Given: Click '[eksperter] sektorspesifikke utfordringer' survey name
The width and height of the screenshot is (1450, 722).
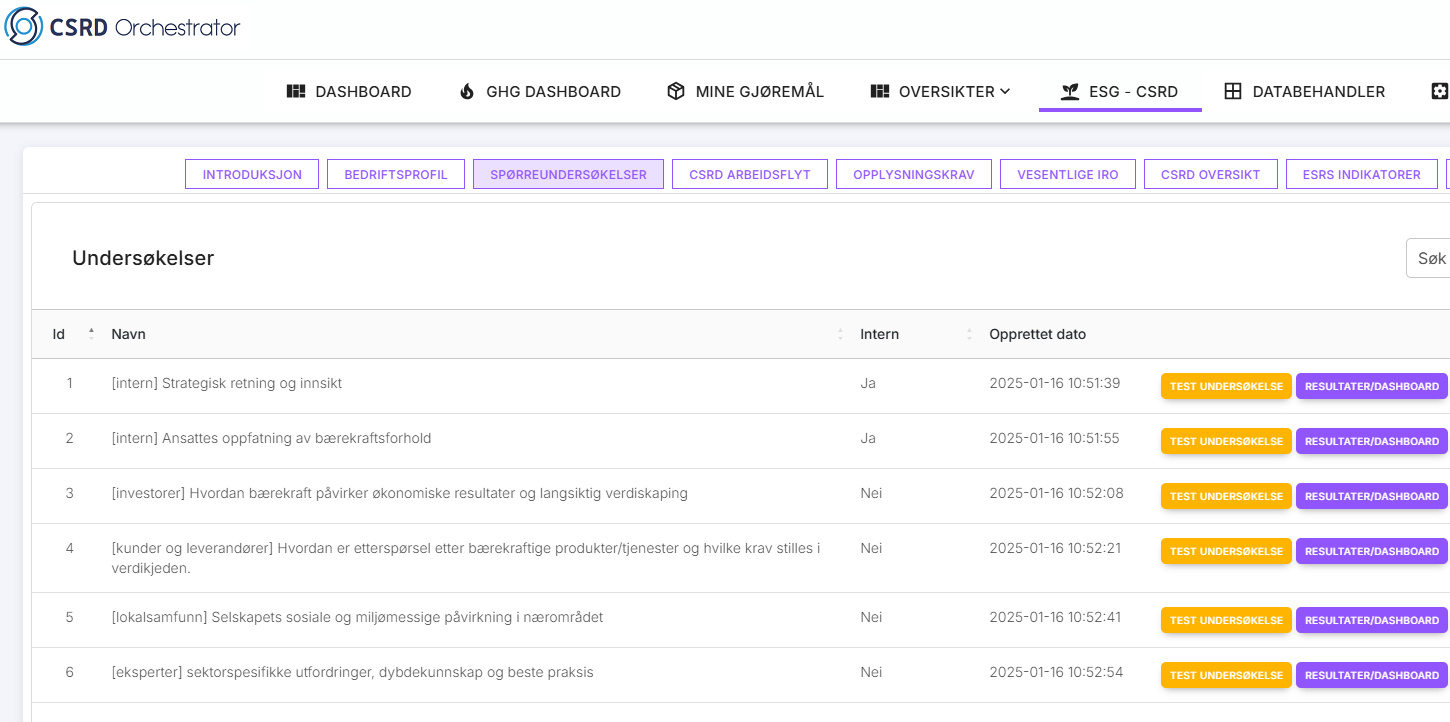Looking at the screenshot, I should 353,672.
